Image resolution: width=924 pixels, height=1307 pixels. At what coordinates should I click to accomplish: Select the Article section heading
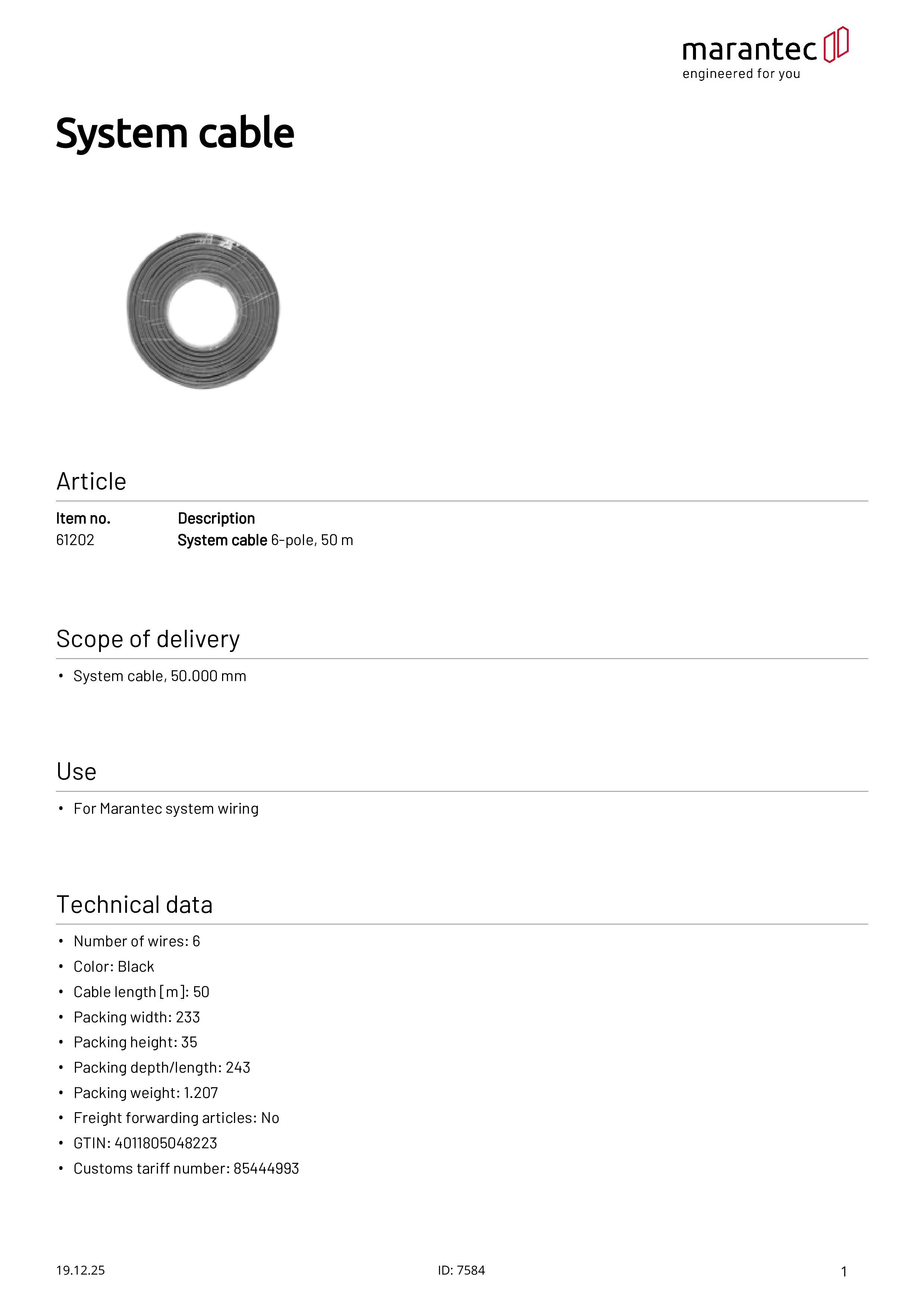[x=91, y=482]
